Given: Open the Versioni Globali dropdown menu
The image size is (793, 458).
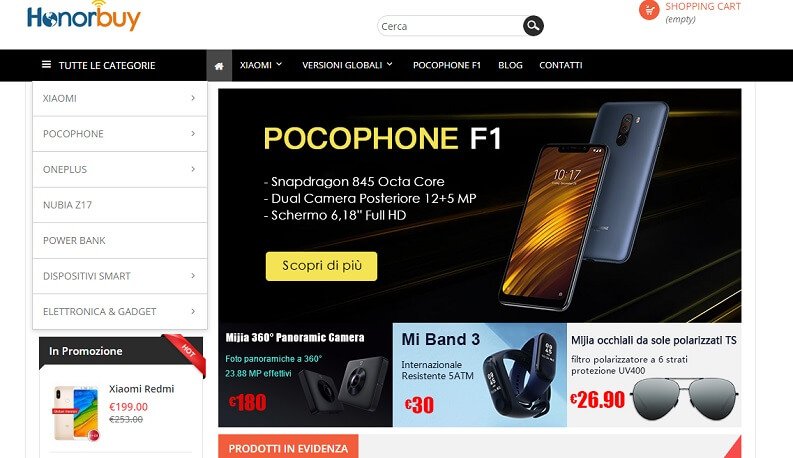Looking at the screenshot, I should point(347,65).
